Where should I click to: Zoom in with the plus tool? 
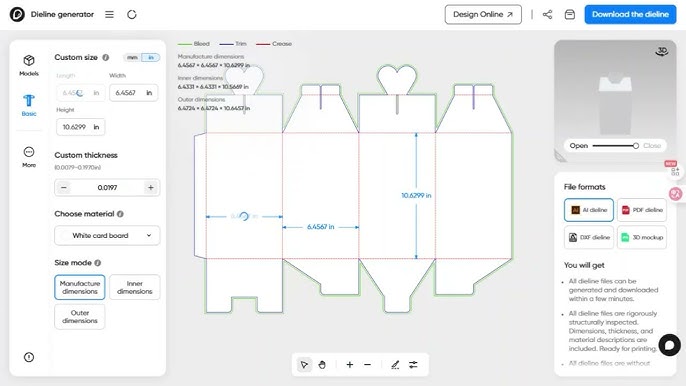coord(350,365)
